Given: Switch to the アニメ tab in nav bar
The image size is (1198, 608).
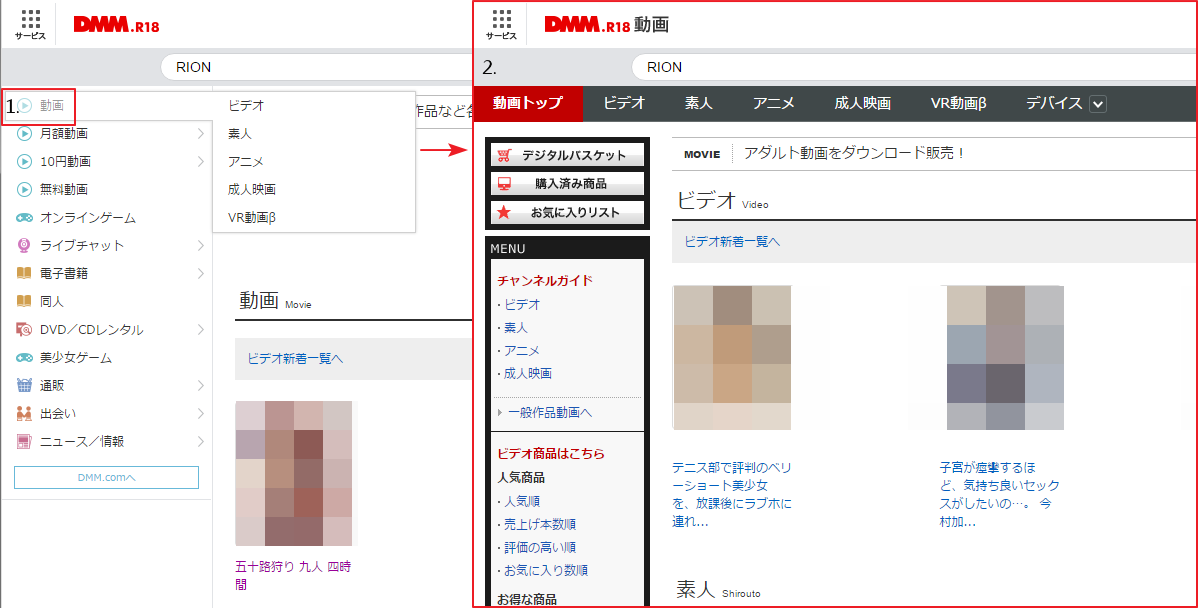Looking at the screenshot, I should point(773,103).
